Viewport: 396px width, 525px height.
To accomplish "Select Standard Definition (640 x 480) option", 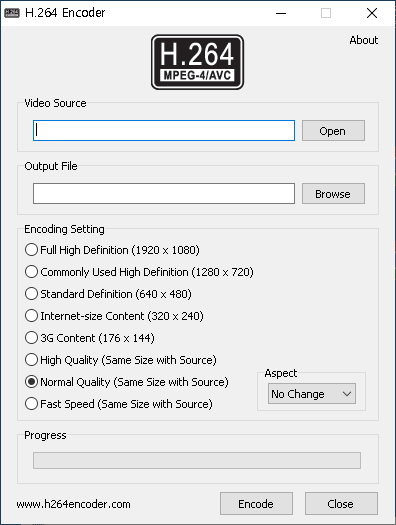I will (108, 294).
